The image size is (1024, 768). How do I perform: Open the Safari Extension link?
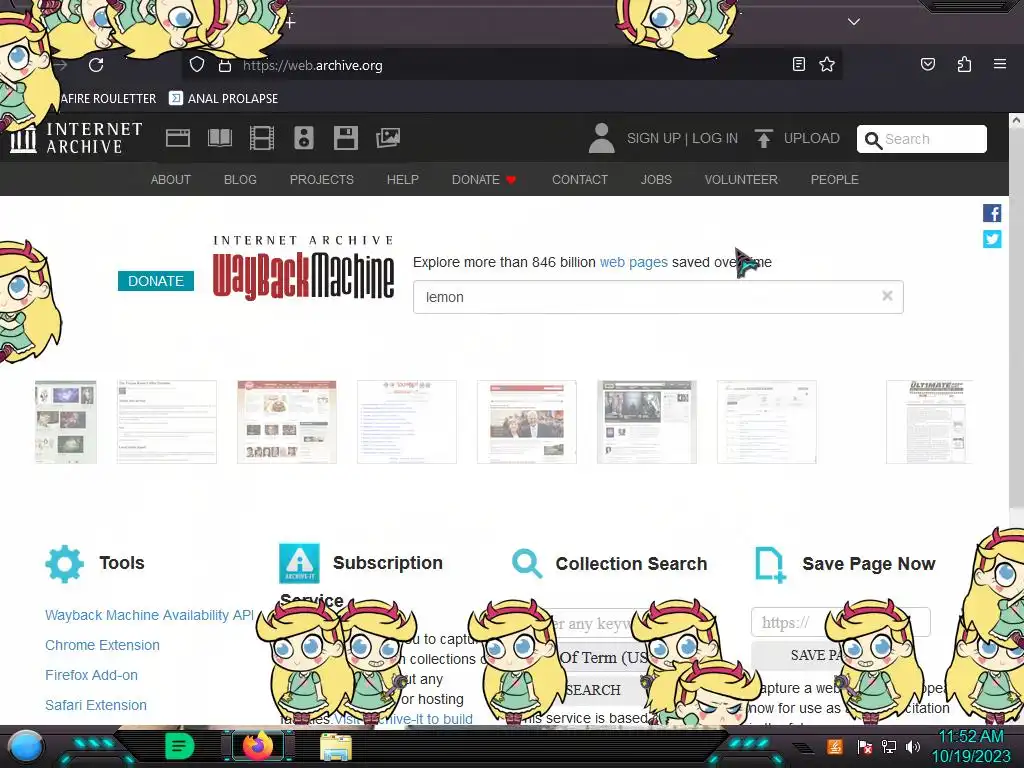click(96, 705)
